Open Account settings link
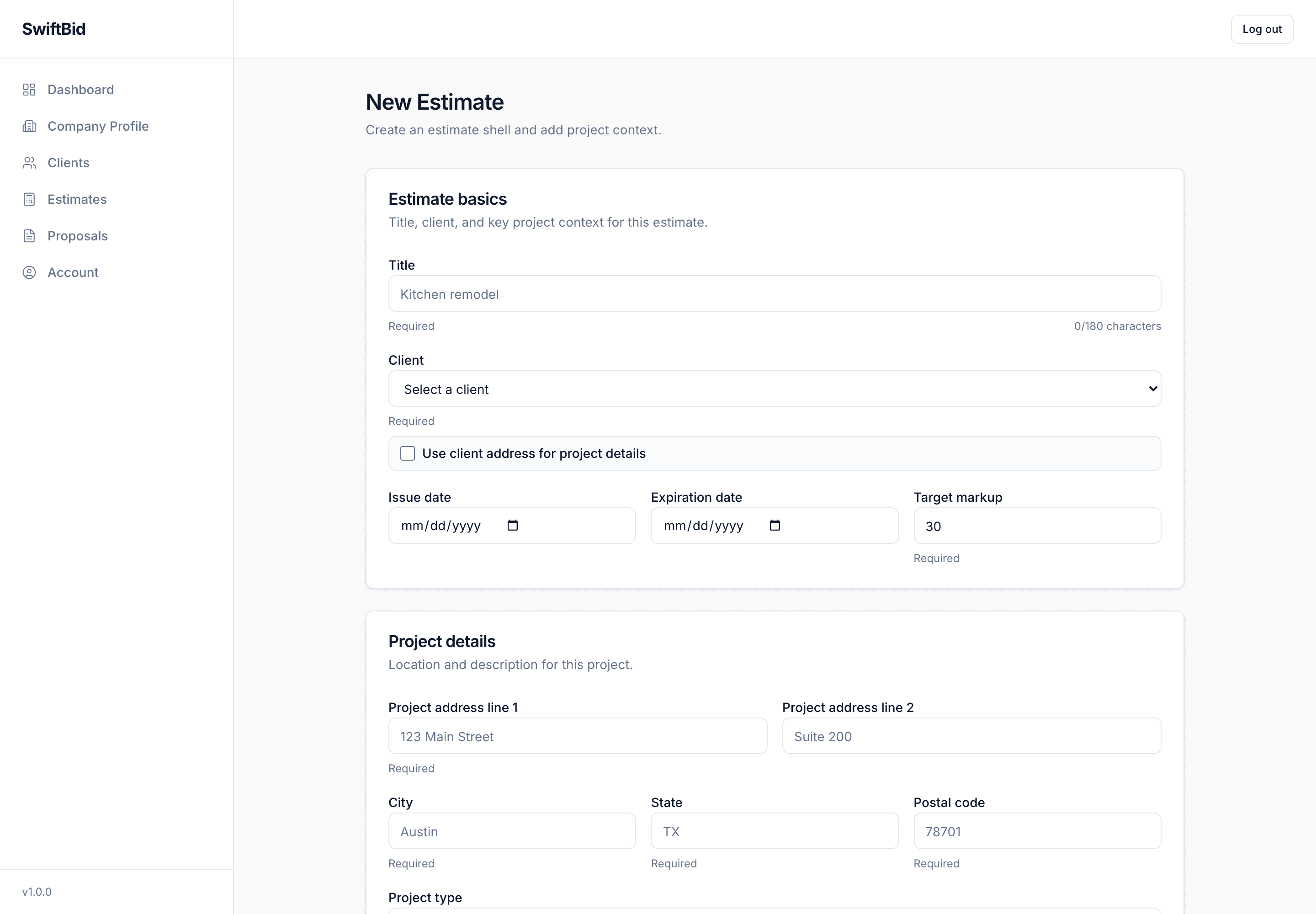 tap(73, 272)
